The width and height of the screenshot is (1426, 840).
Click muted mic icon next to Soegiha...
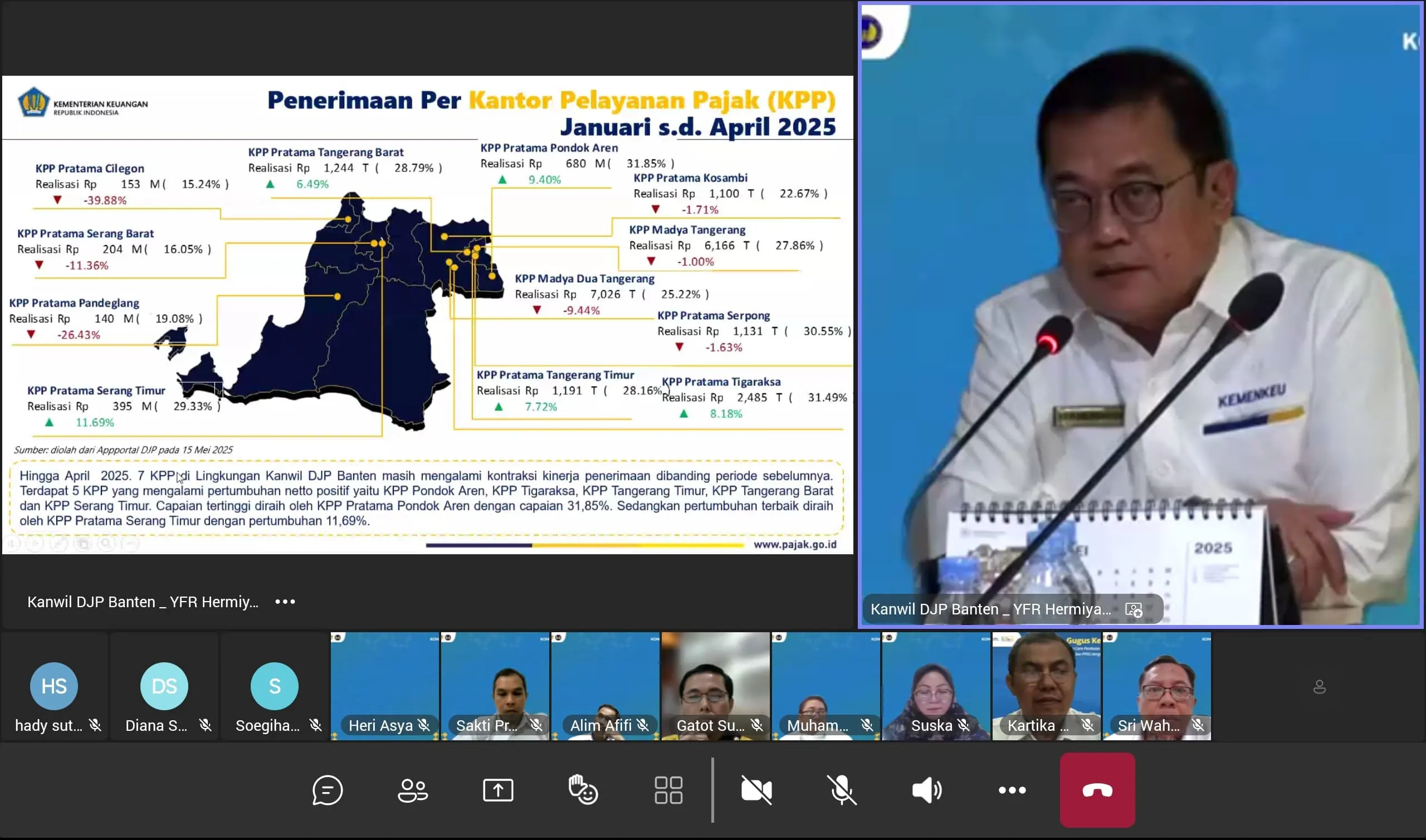tap(316, 725)
